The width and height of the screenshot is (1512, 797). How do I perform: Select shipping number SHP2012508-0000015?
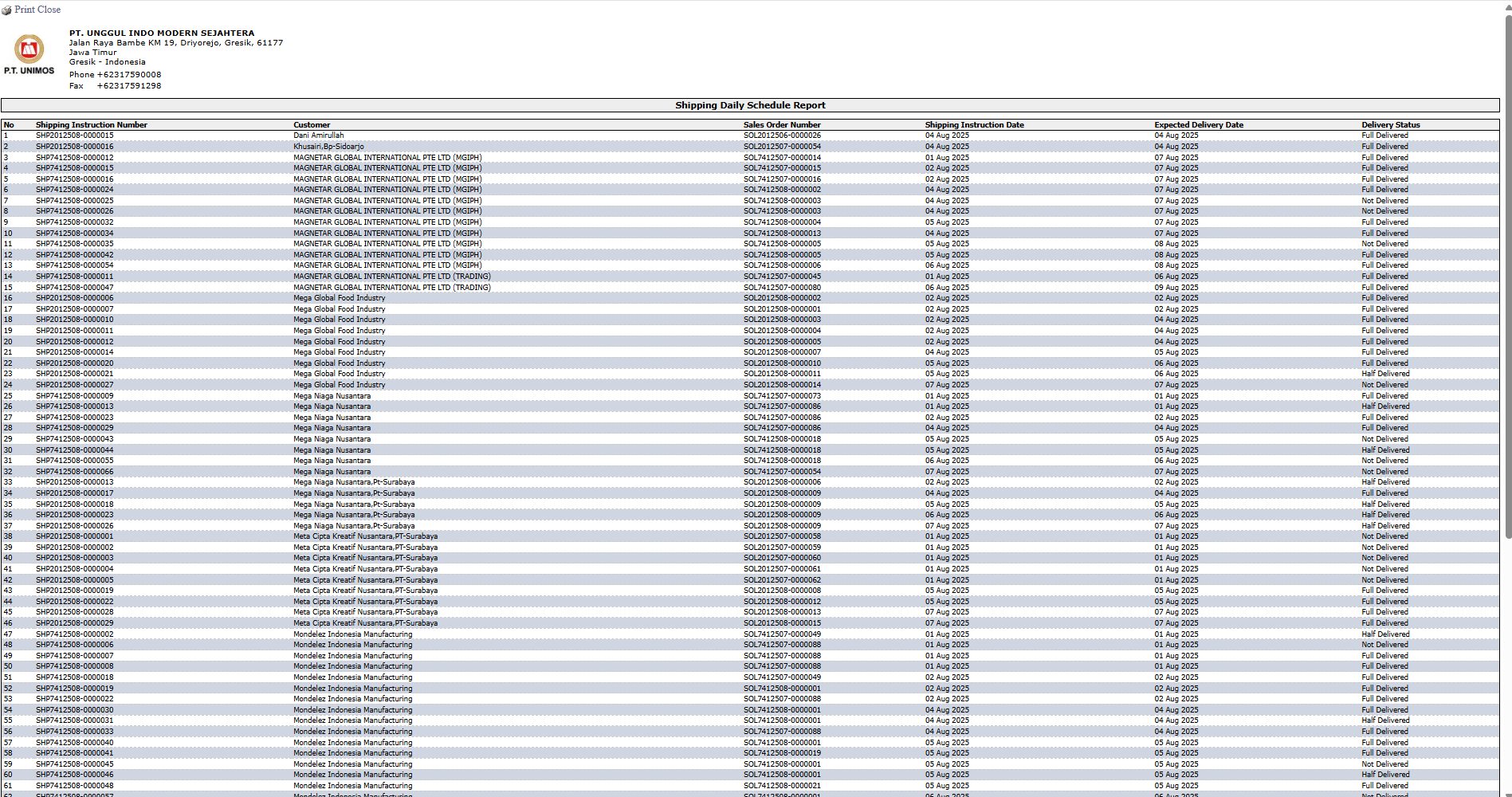(74, 135)
